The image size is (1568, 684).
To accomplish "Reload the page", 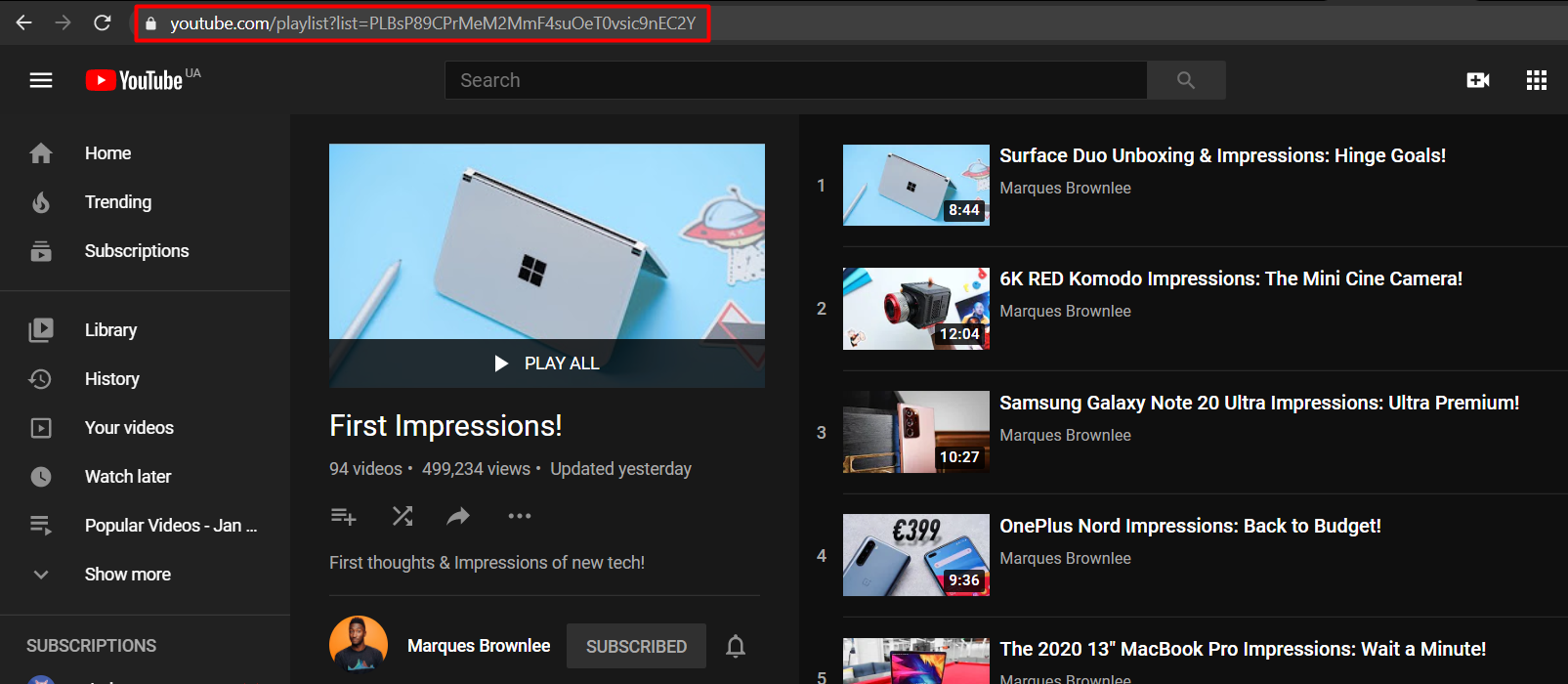I will pos(103,22).
